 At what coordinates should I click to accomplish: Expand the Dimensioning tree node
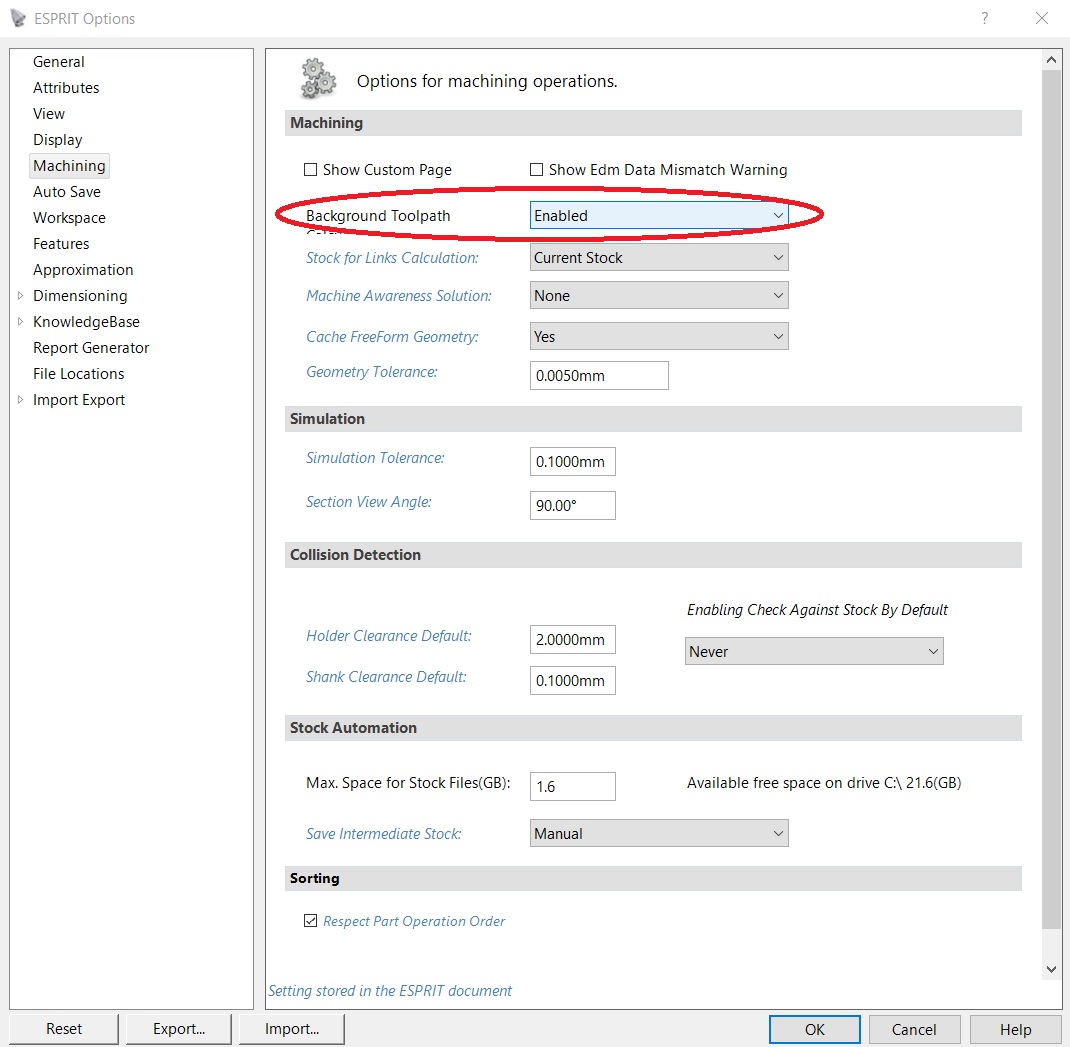tap(20, 296)
